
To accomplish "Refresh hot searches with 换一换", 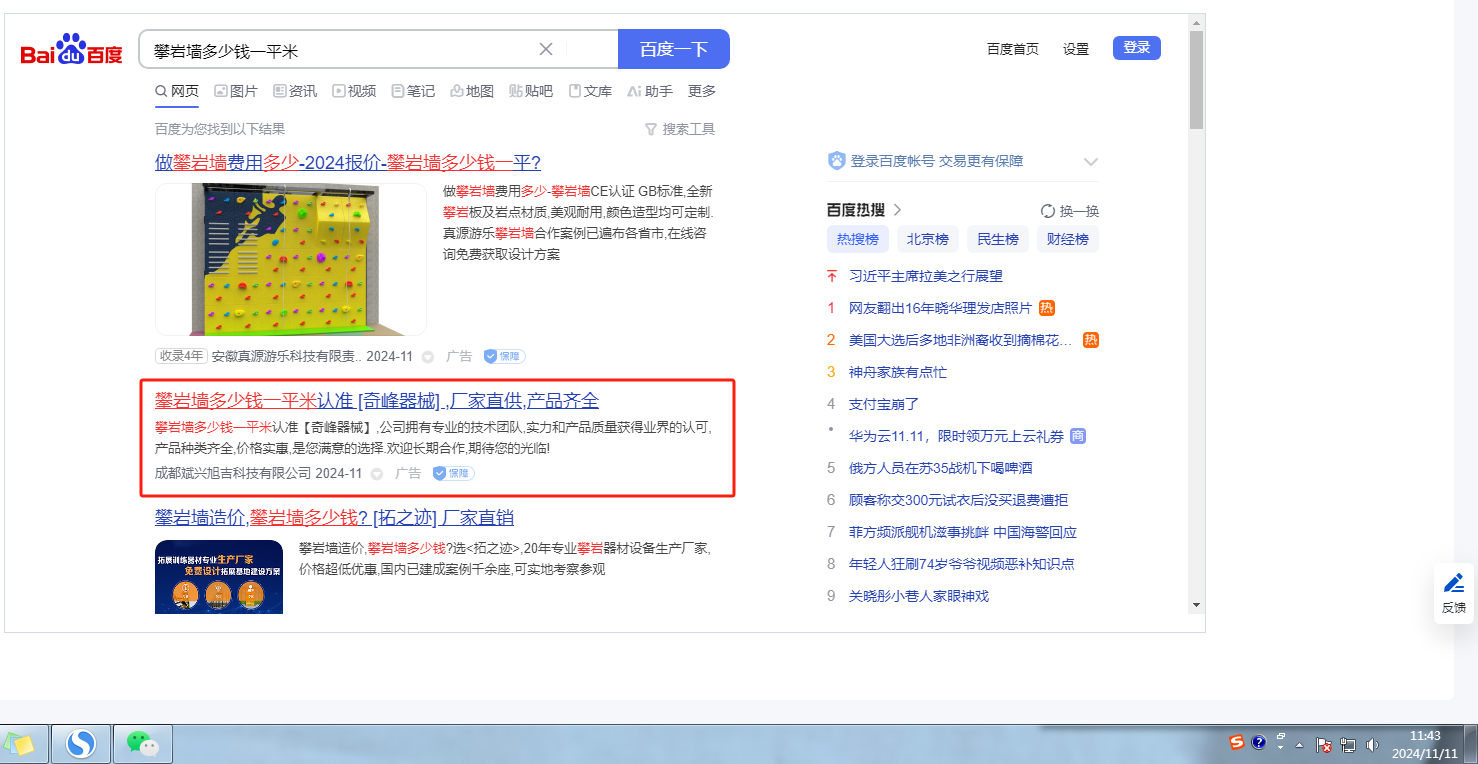I will [x=1070, y=211].
